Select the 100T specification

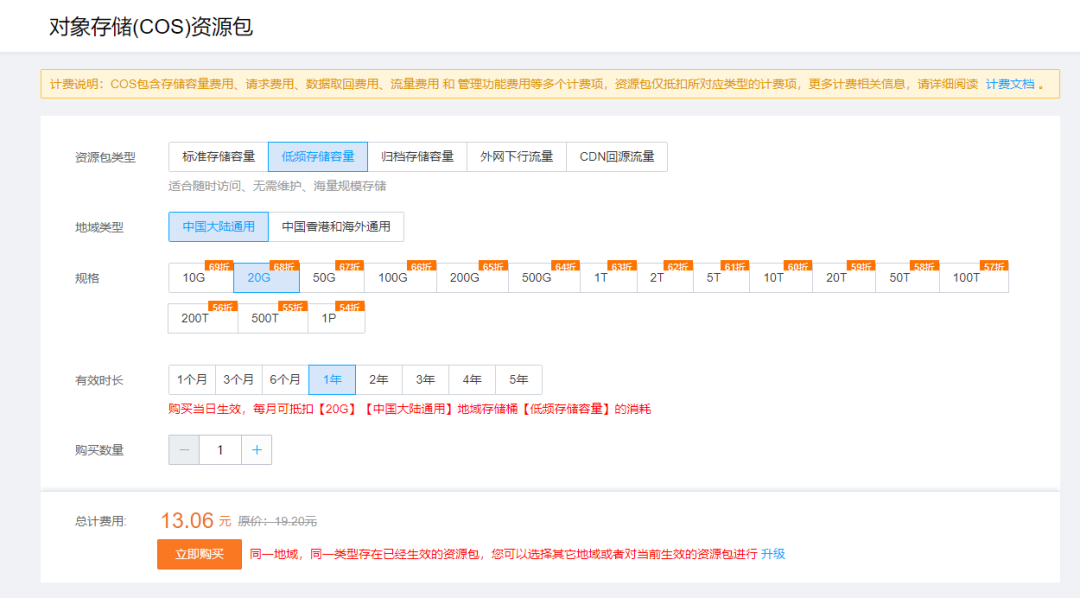click(x=973, y=278)
